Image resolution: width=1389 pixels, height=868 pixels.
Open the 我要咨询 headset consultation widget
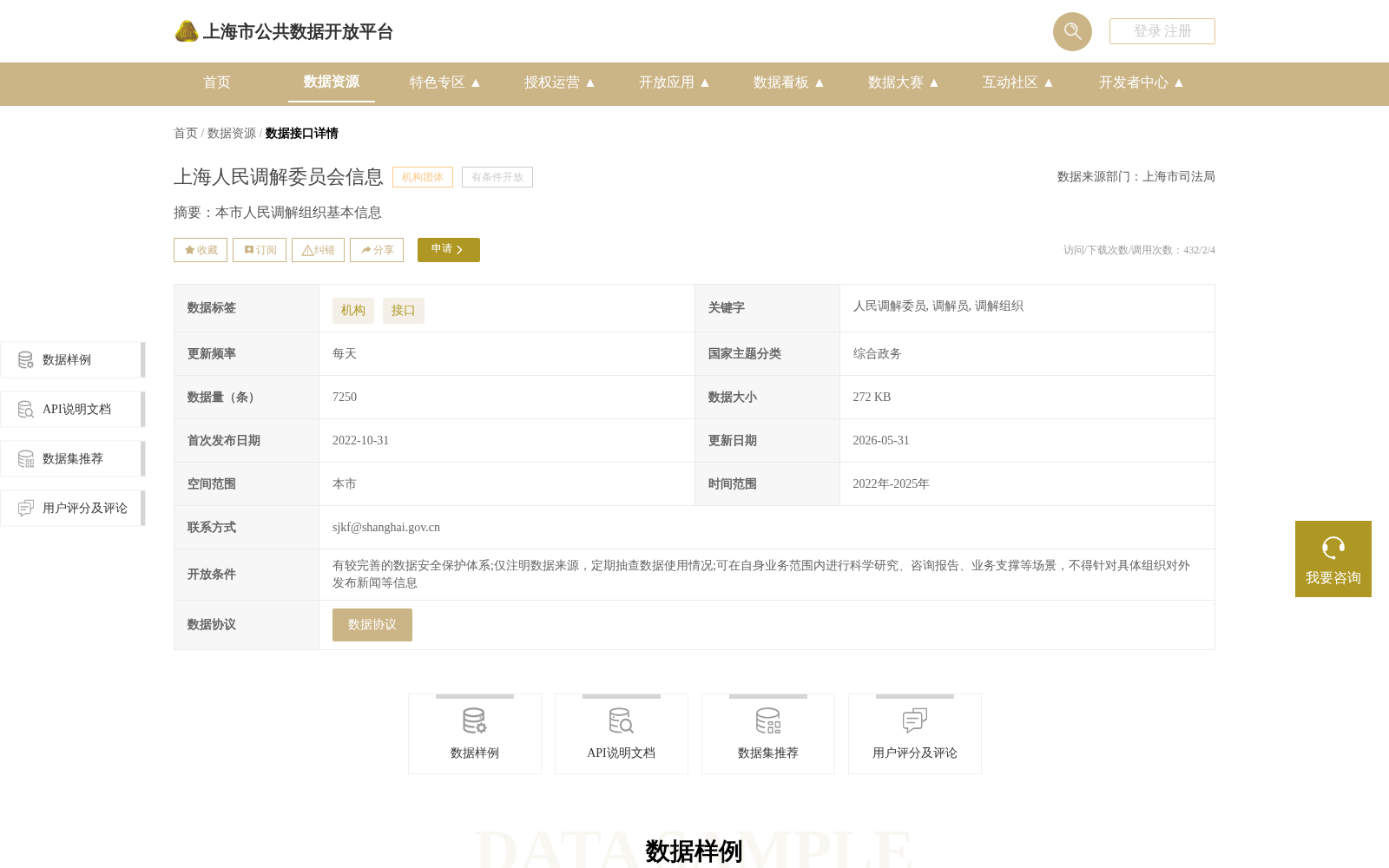tap(1333, 559)
